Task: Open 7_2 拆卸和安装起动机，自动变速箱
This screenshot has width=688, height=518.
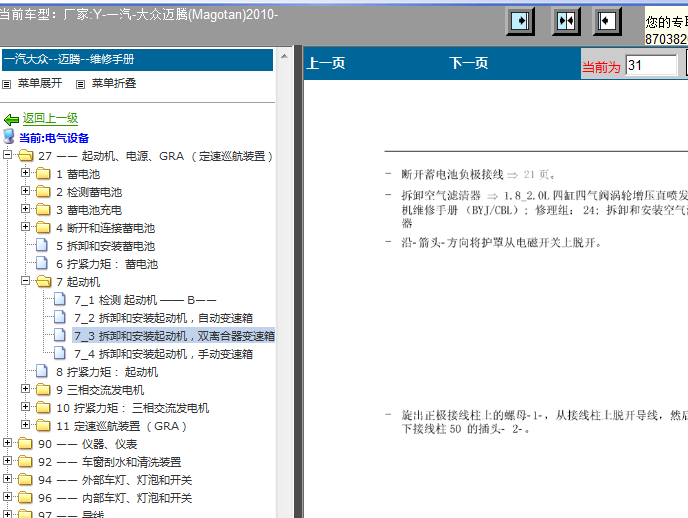Action: point(163,318)
